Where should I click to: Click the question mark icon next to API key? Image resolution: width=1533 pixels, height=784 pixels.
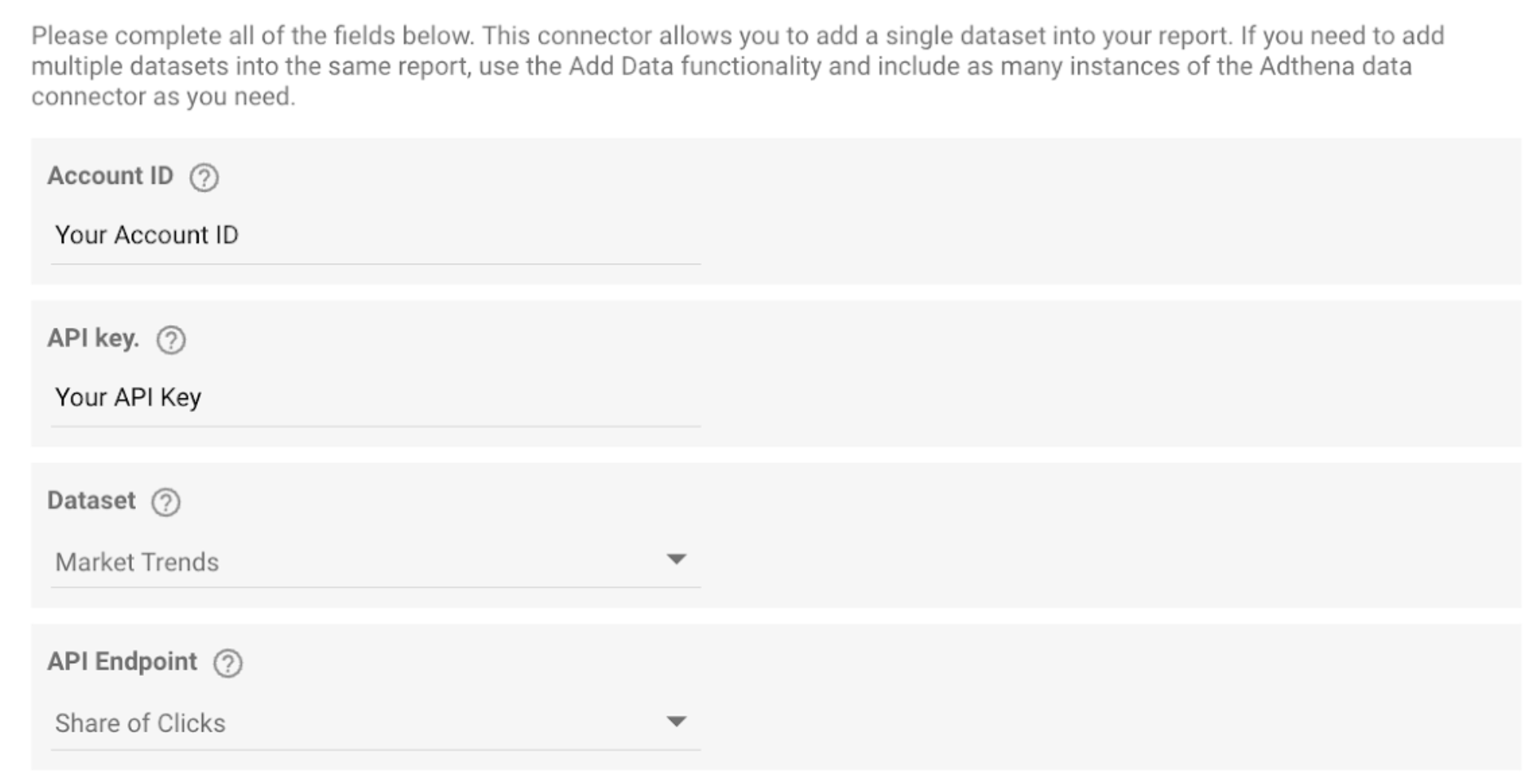point(171,340)
